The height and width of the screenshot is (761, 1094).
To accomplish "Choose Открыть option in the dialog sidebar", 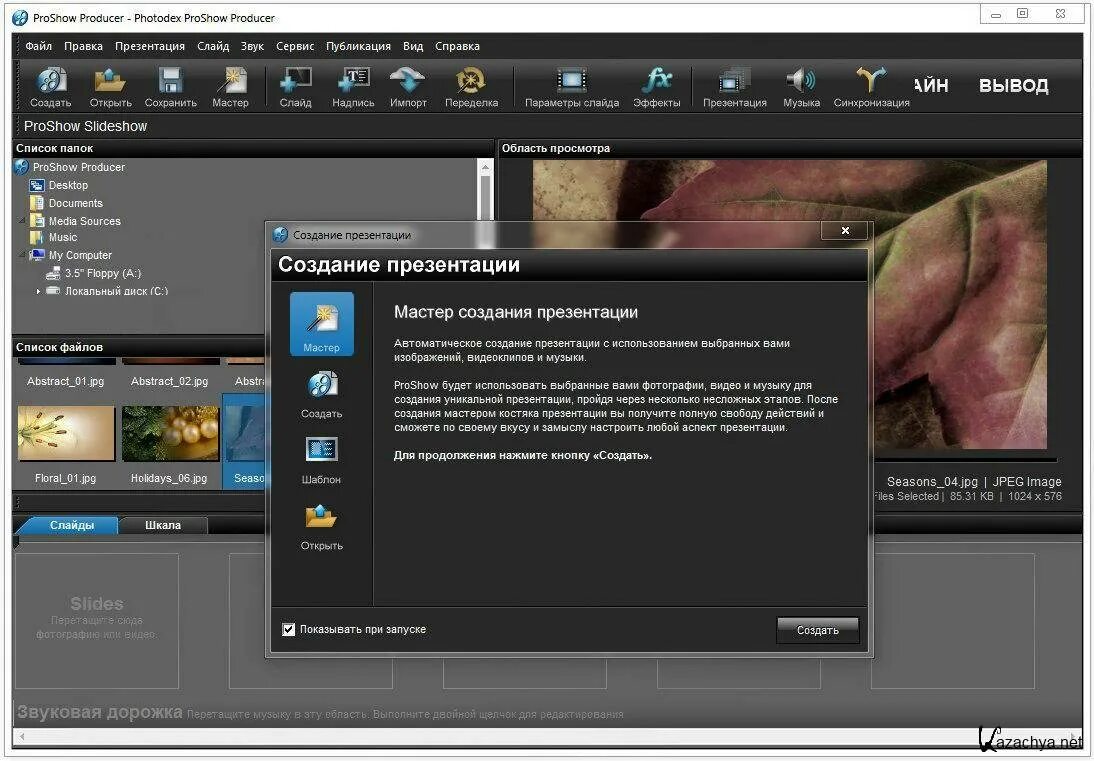I will (x=322, y=527).
